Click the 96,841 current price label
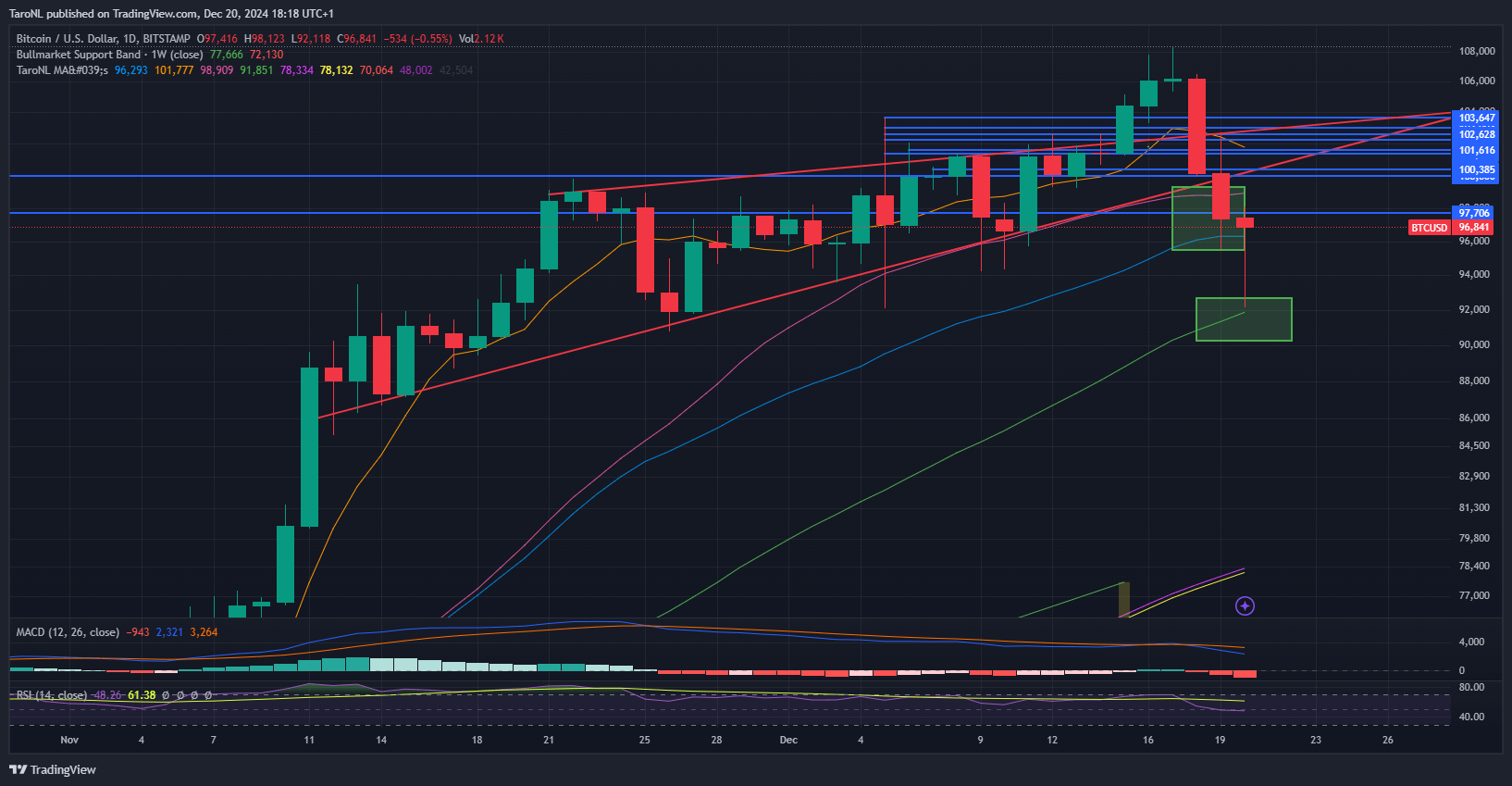This screenshot has width=1512, height=786. [1475, 228]
